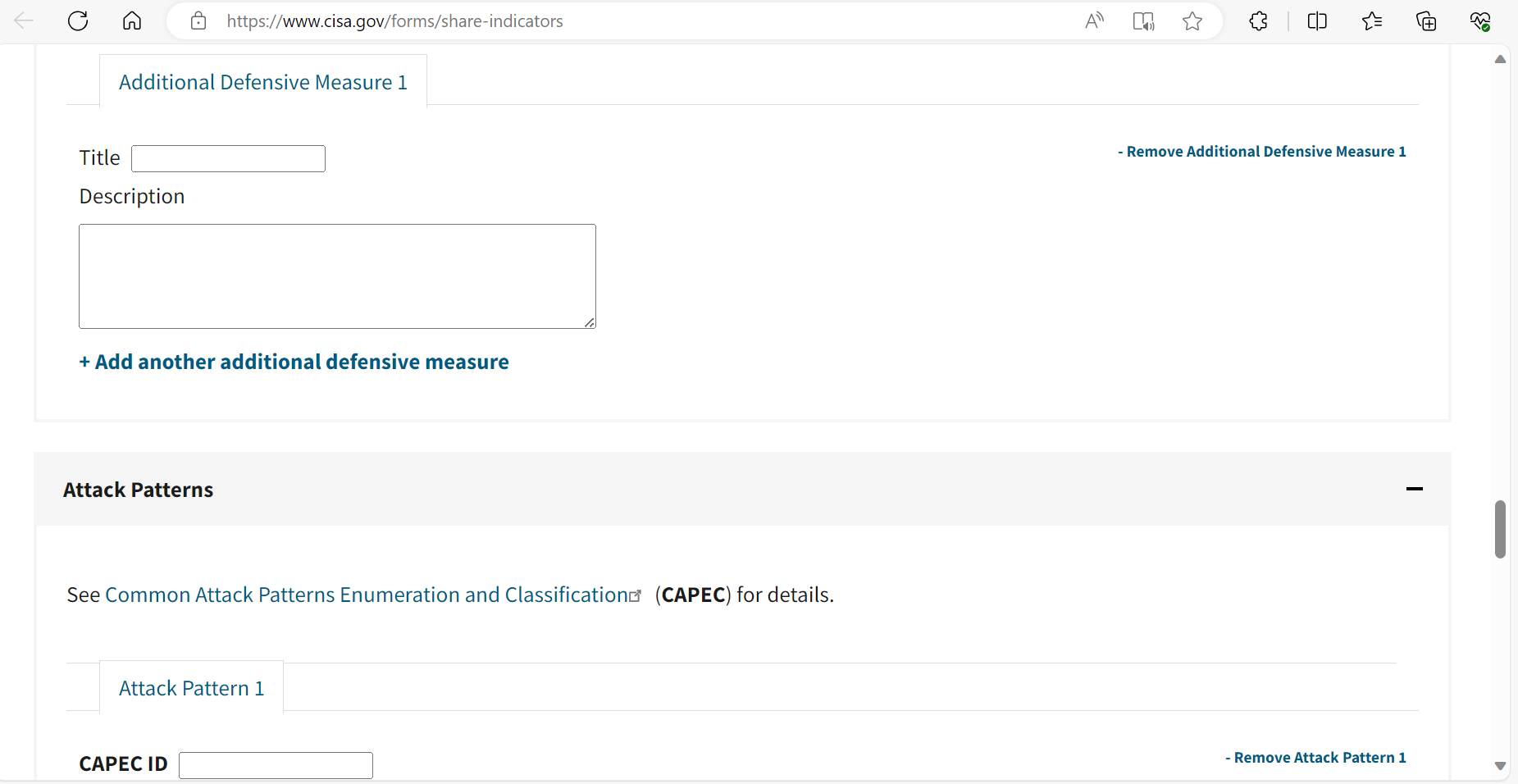Open the Collections icon
This screenshot has height=784, width=1518.
tap(1426, 21)
